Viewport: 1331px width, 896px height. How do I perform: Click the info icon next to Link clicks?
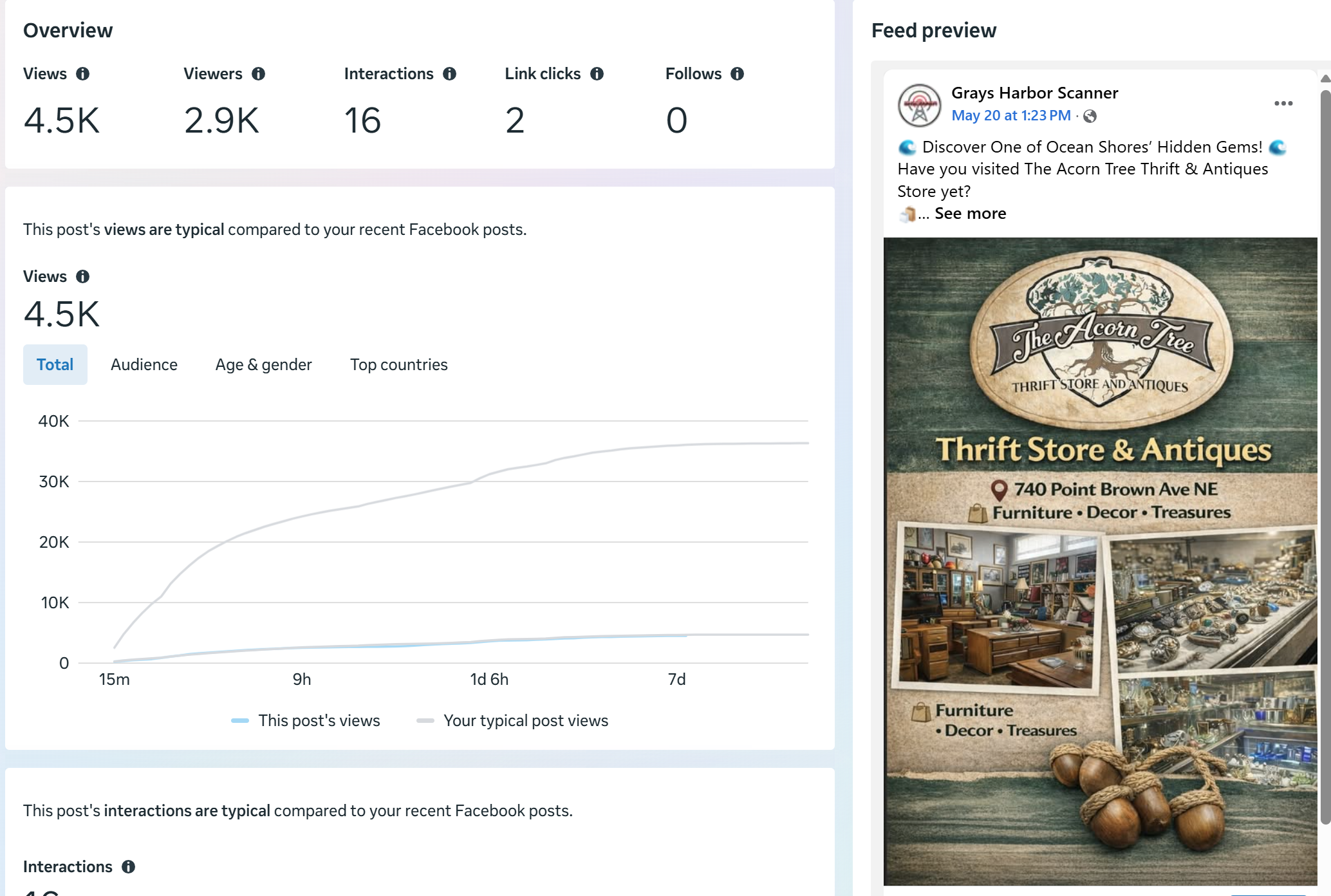[597, 74]
